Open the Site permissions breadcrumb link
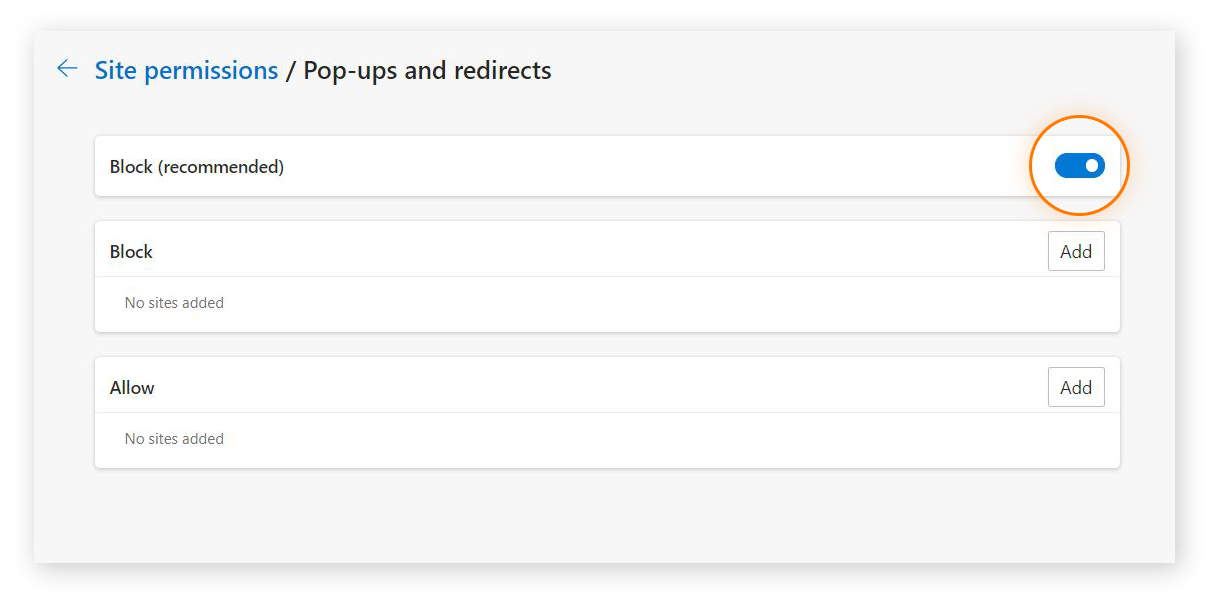 point(186,70)
